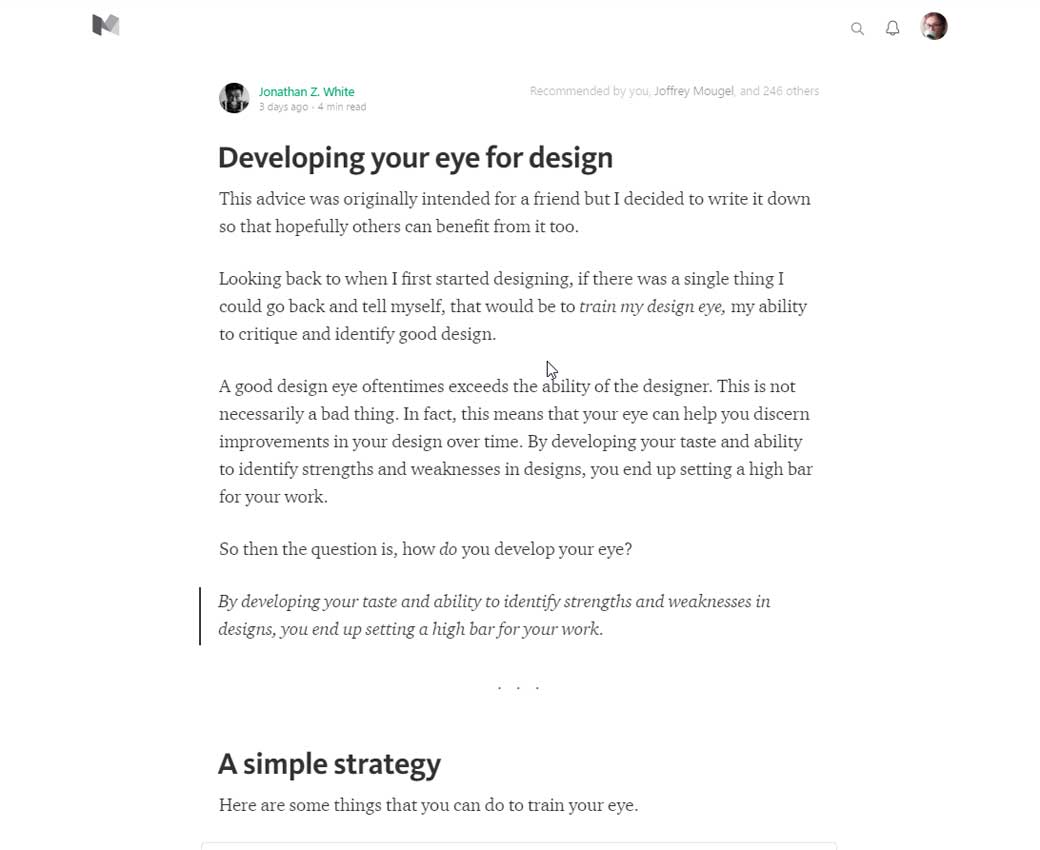
Task: Click the three-dot section divider
Action: [x=518, y=688]
